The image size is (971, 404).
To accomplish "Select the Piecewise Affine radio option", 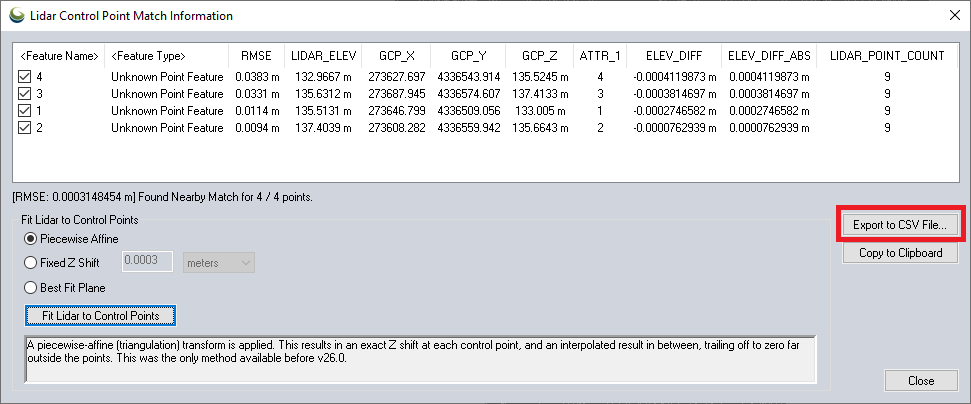I will [33, 239].
